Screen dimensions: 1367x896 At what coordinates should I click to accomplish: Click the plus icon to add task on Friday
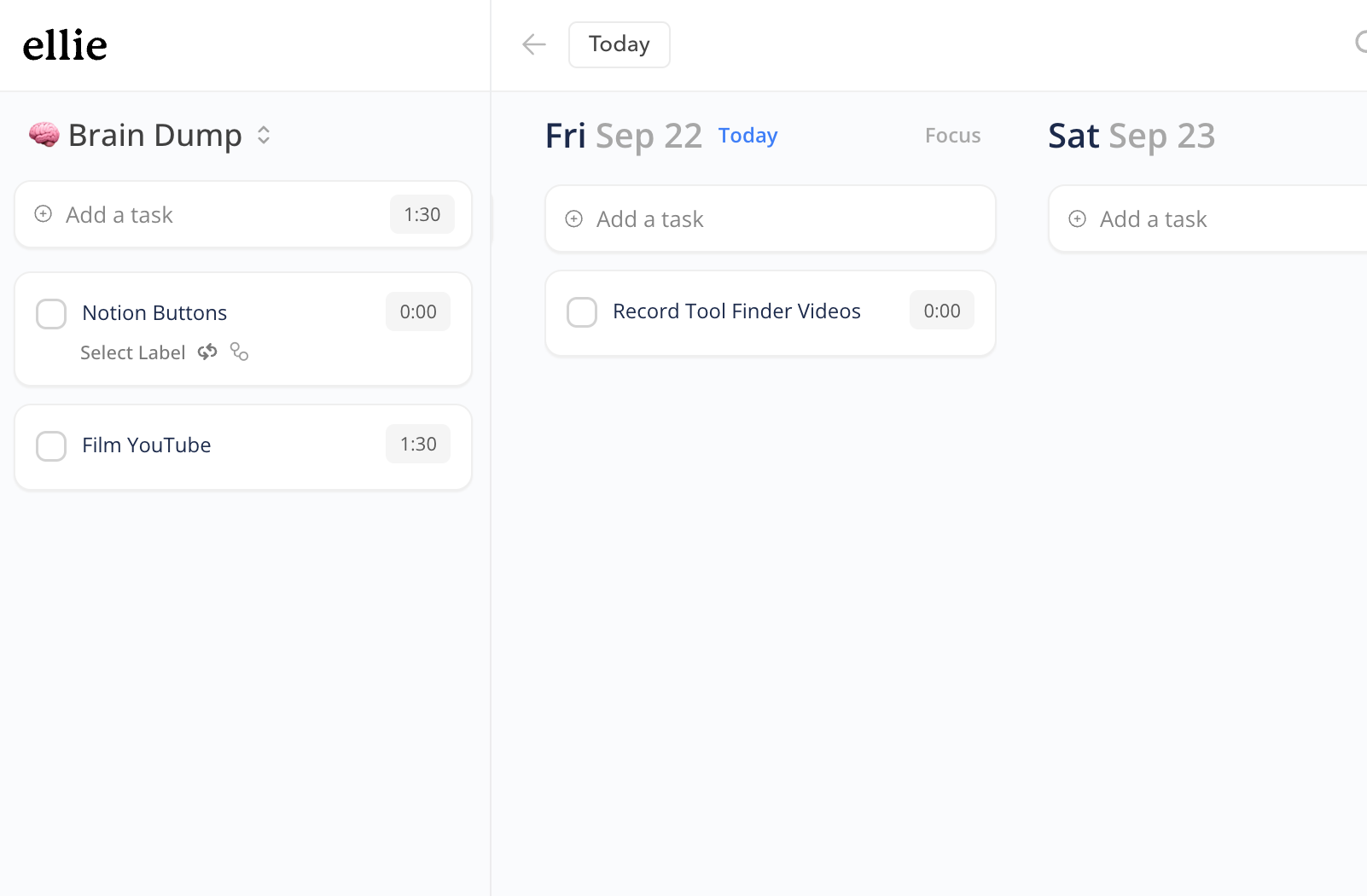[x=573, y=218]
